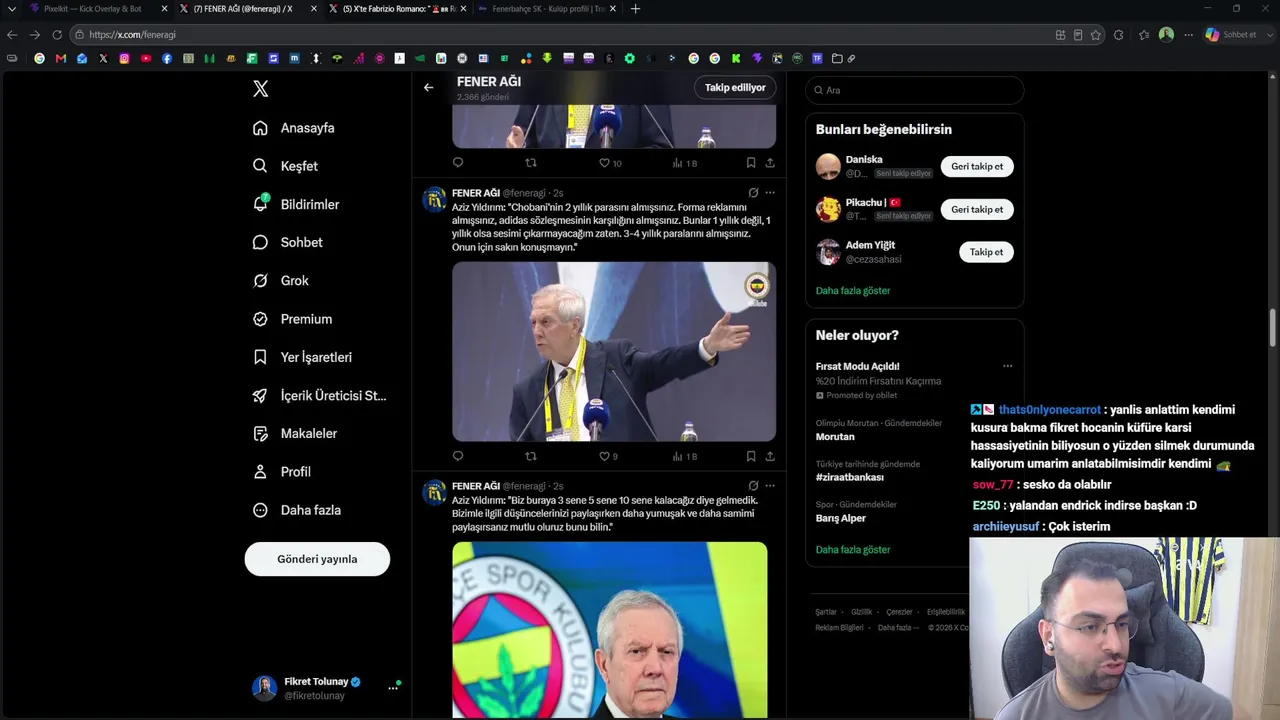The image size is (1280, 720).
Task: Open Grok for the 'Biz buraya 3 sene' post
Action: (753, 486)
